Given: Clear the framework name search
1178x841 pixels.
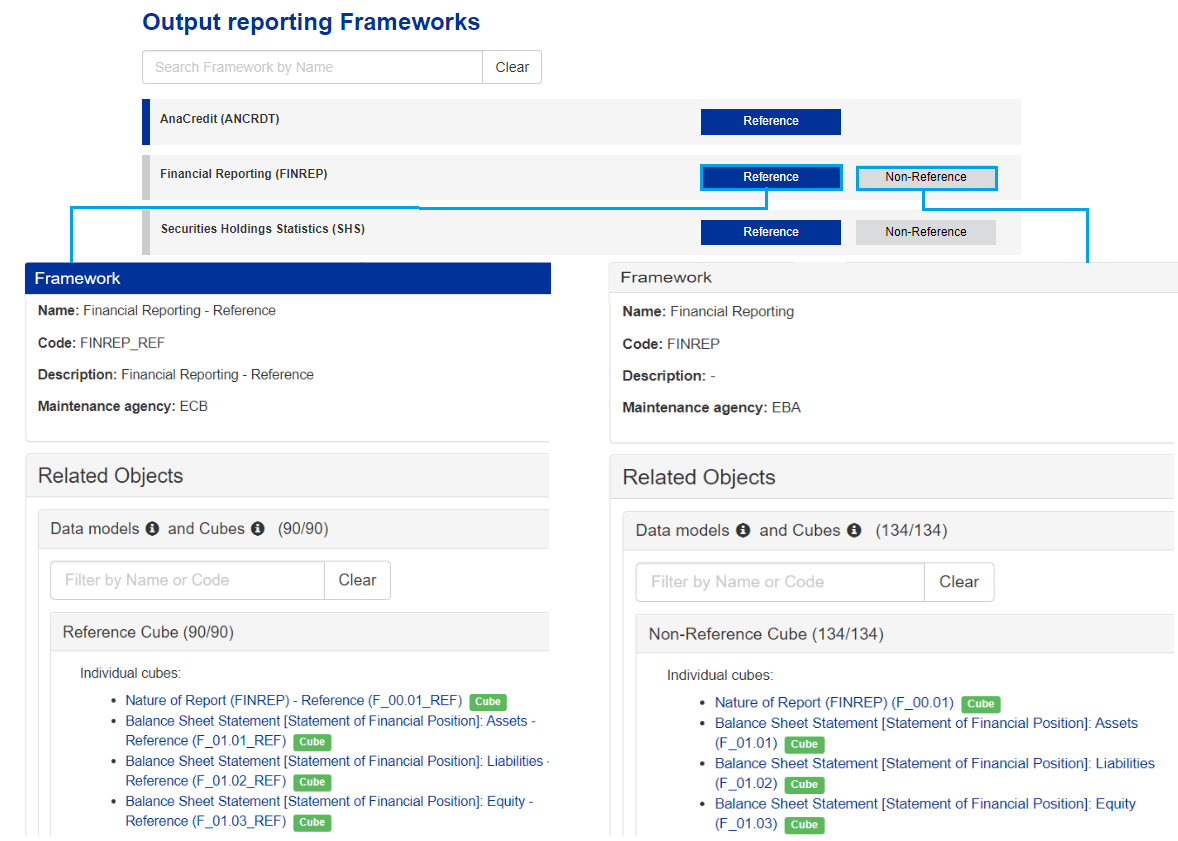Looking at the screenshot, I should 512,67.
